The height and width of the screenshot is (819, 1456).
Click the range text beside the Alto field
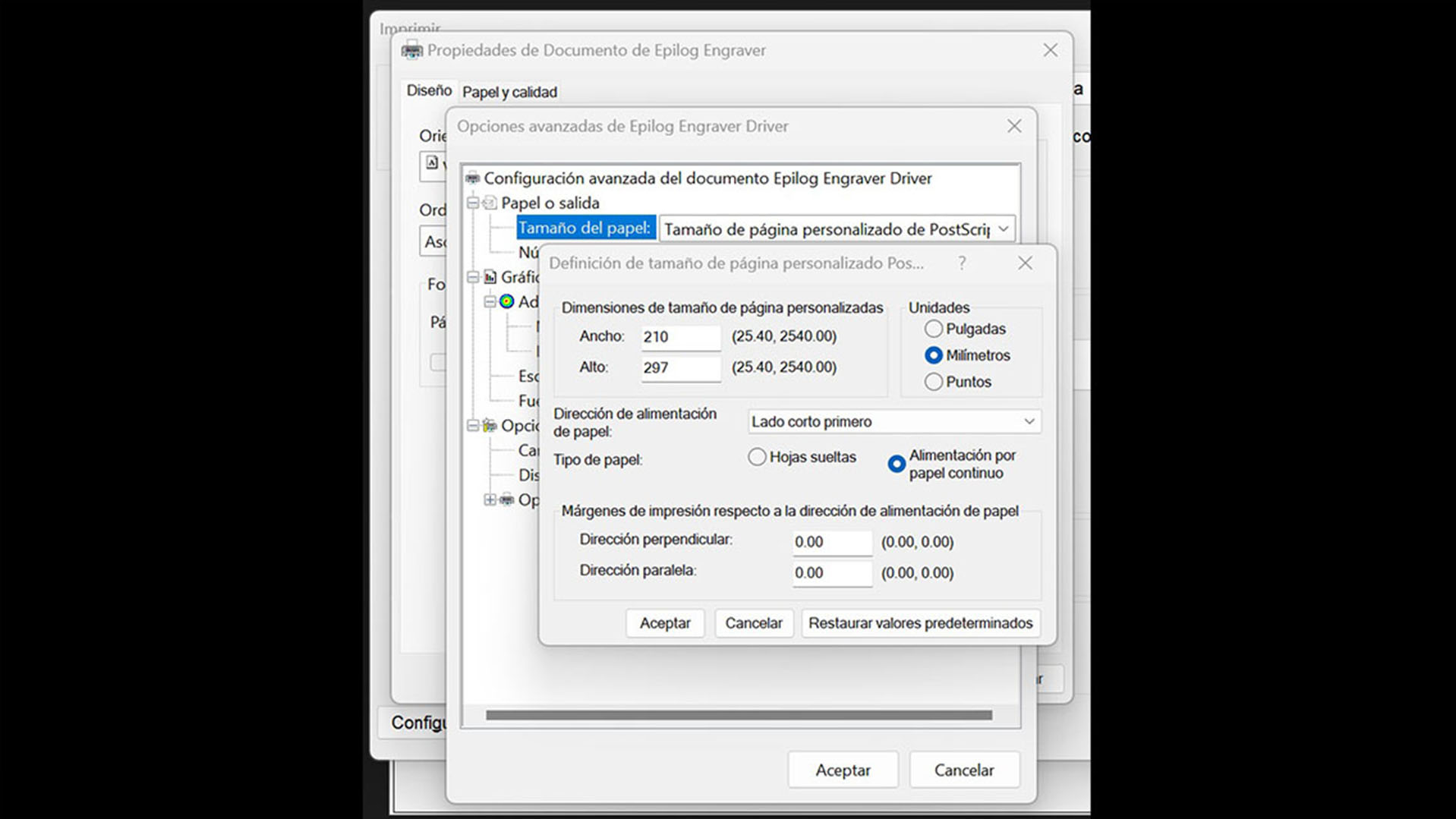point(784,367)
